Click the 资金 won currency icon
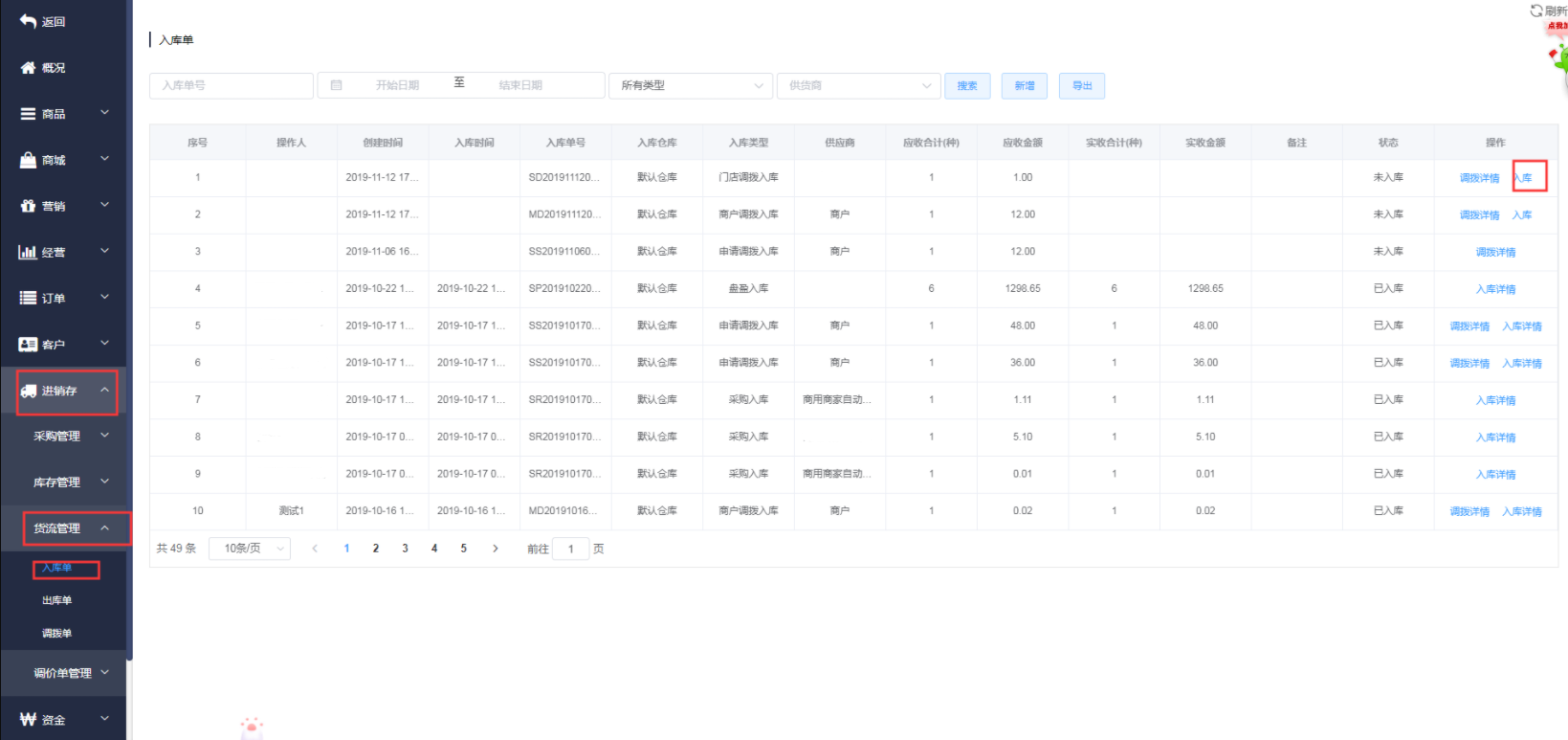 pyautogui.click(x=28, y=719)
